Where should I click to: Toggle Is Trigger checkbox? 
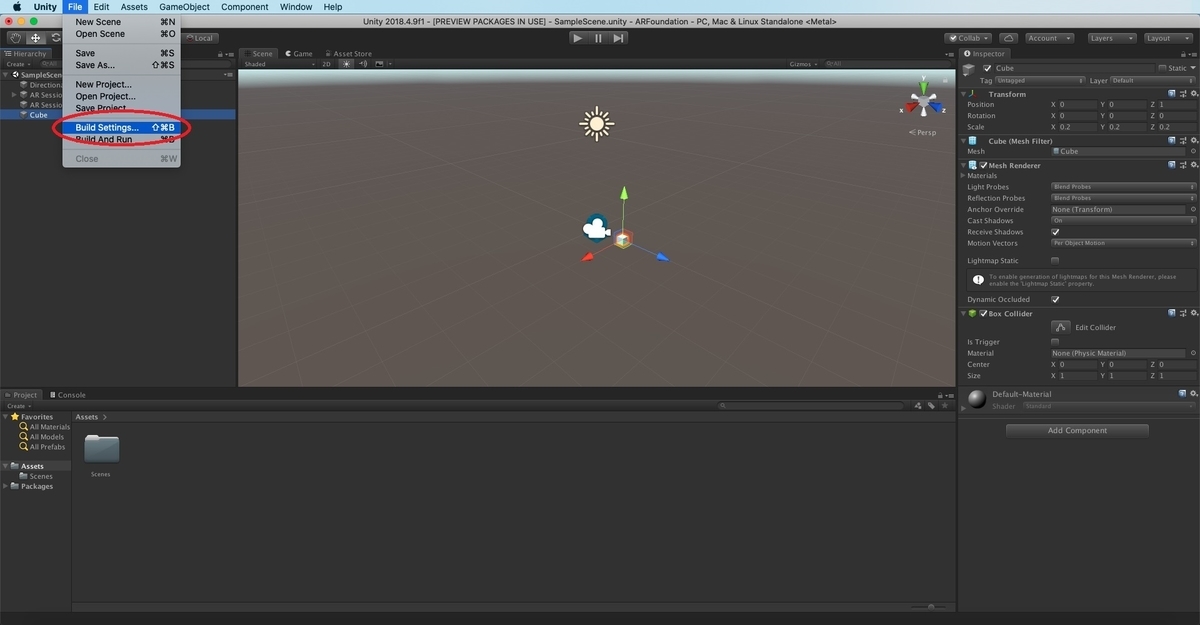tap(1055, 342)
